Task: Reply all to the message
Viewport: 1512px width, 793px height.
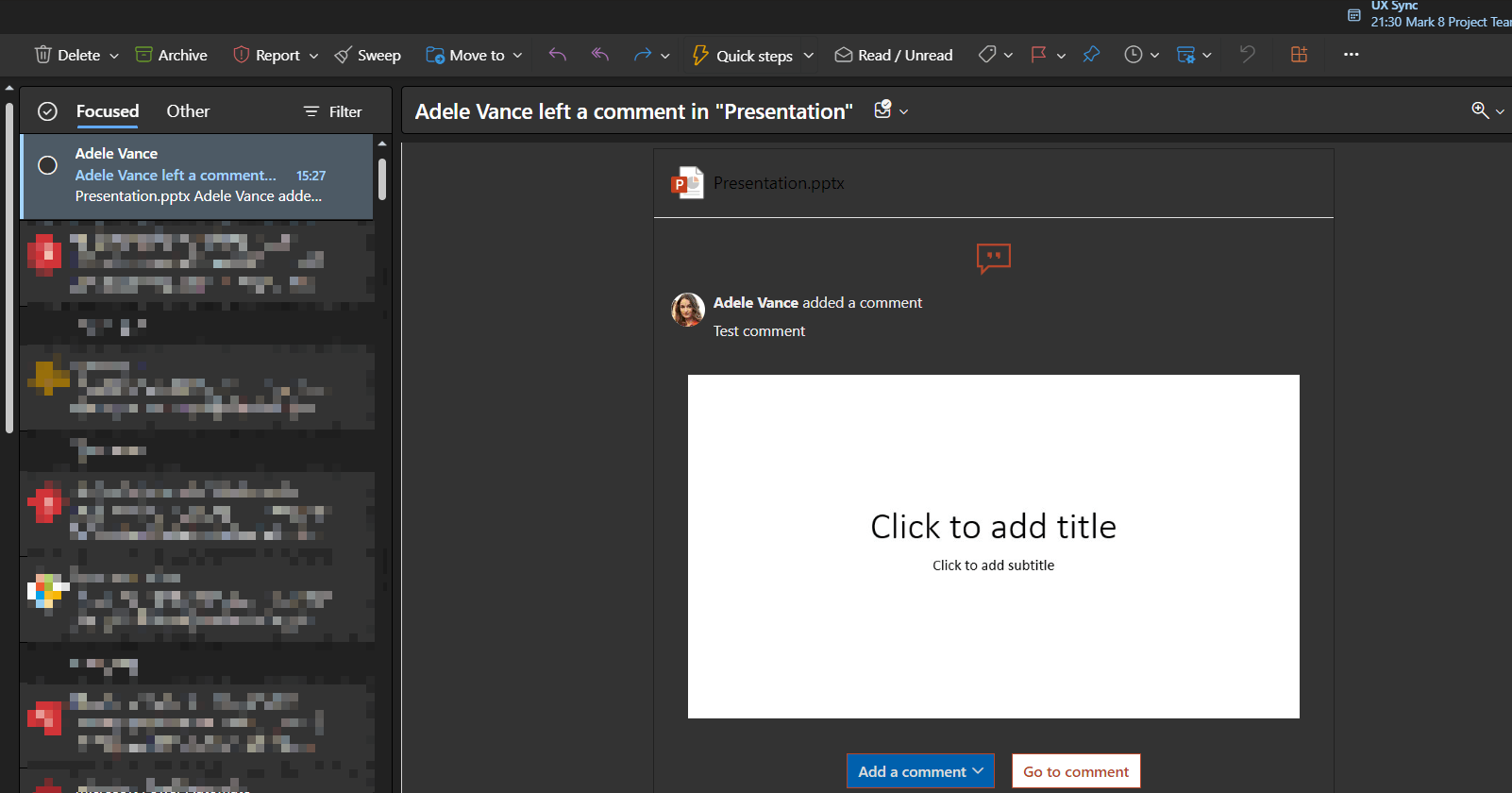Action: (600, 55)
